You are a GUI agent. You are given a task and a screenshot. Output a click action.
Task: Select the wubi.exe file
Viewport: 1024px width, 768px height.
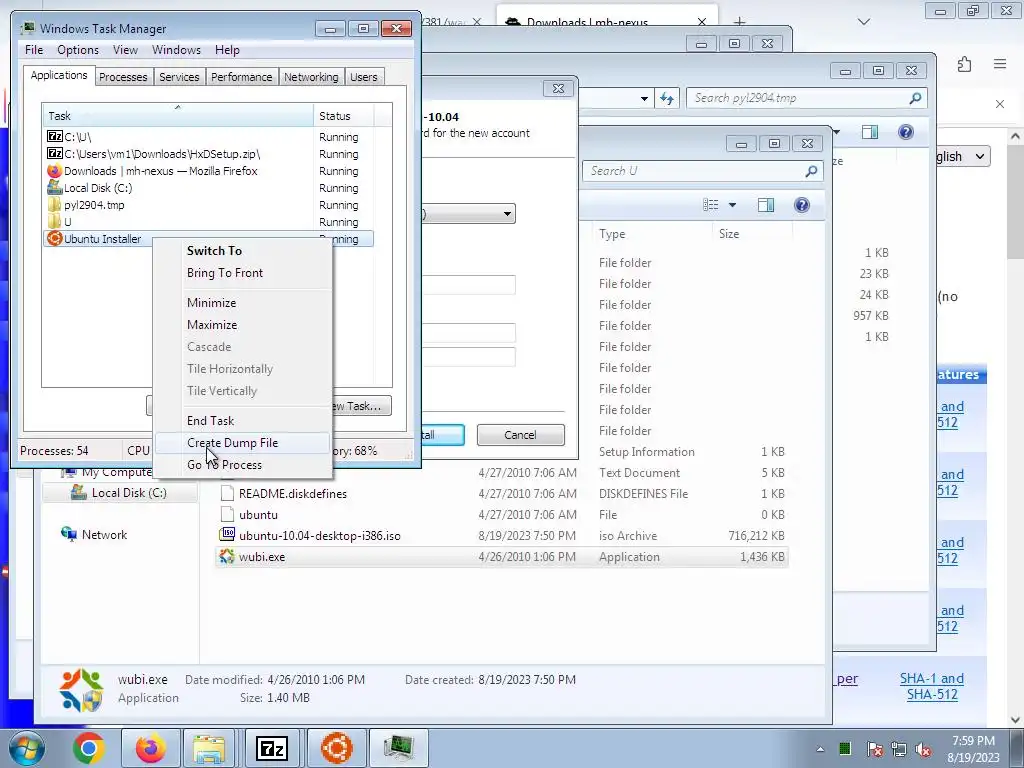(x=502, y=557)
